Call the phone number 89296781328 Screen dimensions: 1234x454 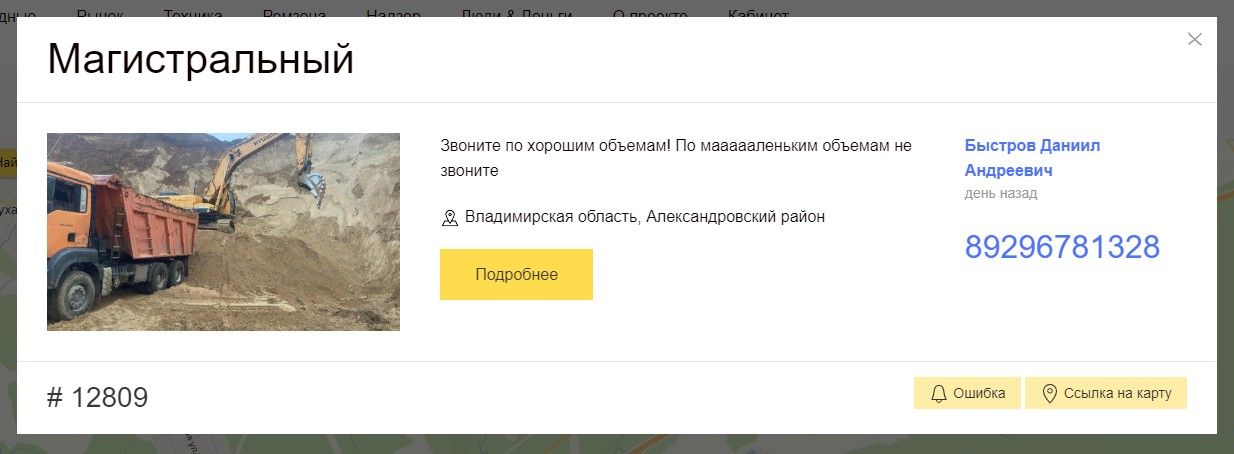pos(1061,247)
